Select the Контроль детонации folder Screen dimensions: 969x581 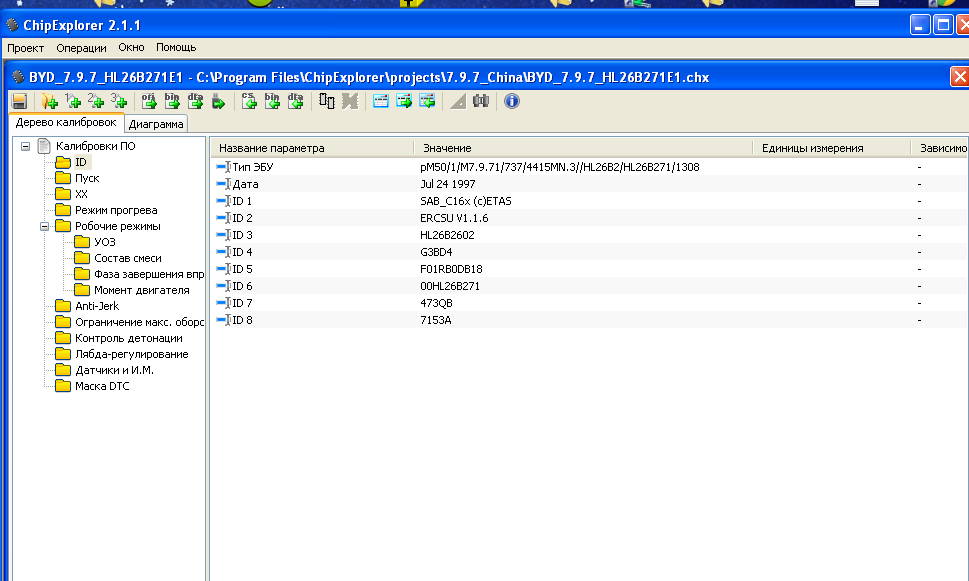(128, 338)
